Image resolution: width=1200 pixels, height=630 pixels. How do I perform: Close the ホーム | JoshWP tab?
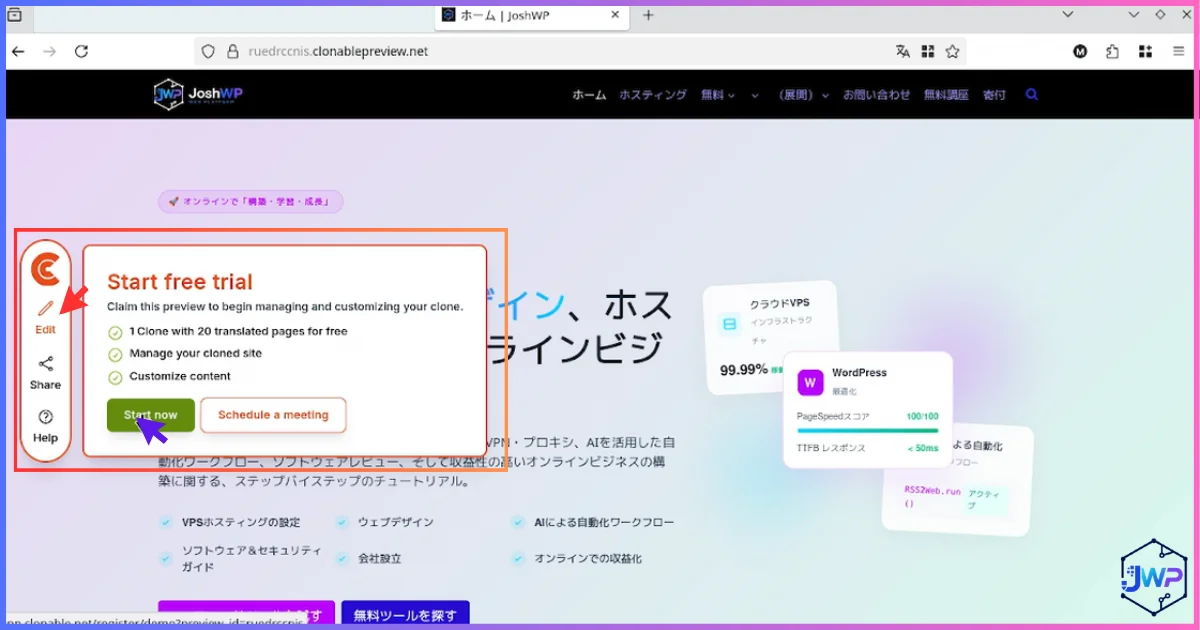coord(615,15)
